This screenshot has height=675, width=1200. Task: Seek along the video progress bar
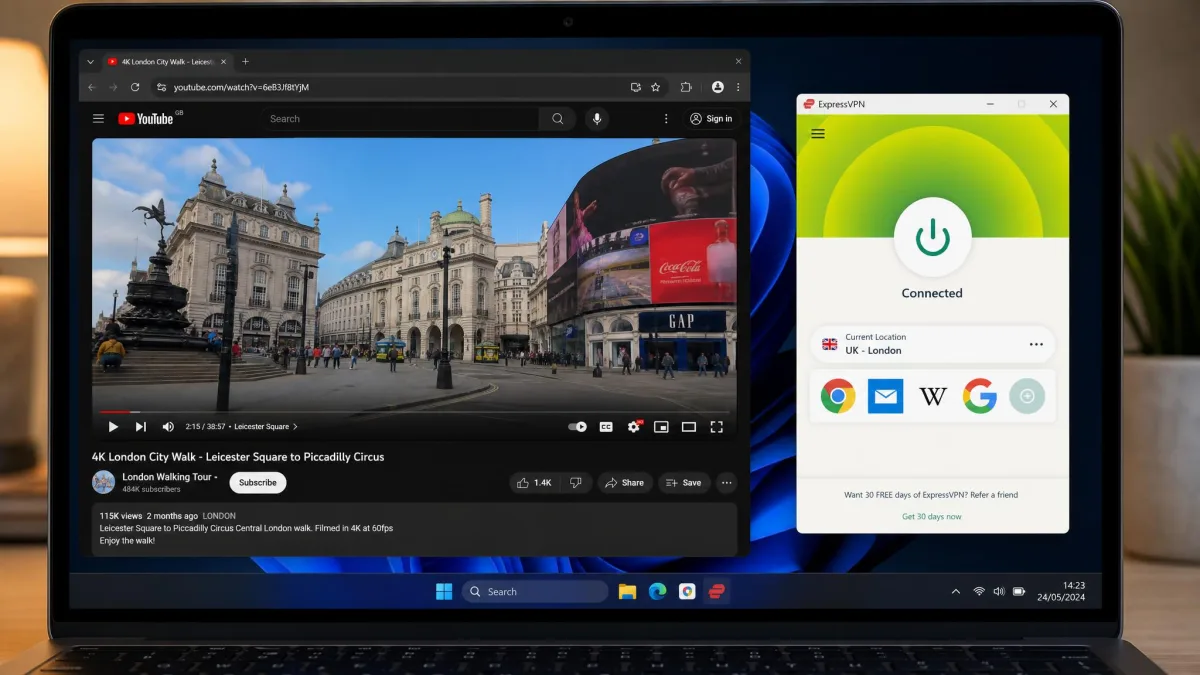(414, 412)
